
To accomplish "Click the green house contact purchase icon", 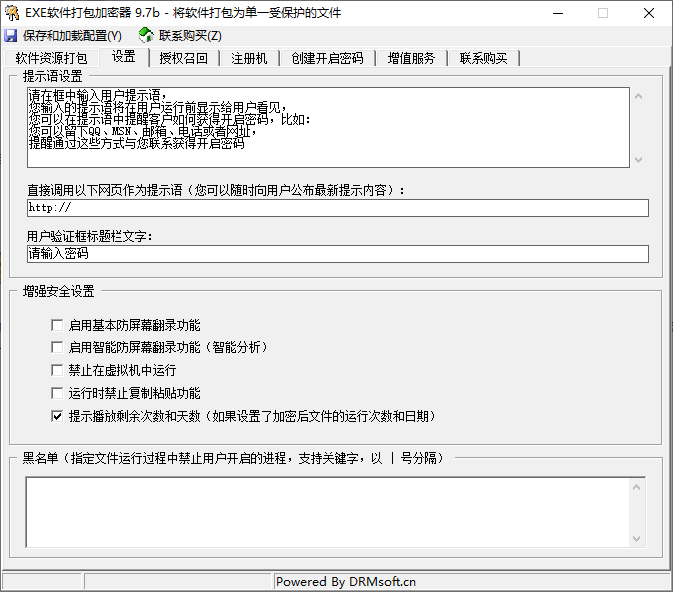I will [146, 35].
